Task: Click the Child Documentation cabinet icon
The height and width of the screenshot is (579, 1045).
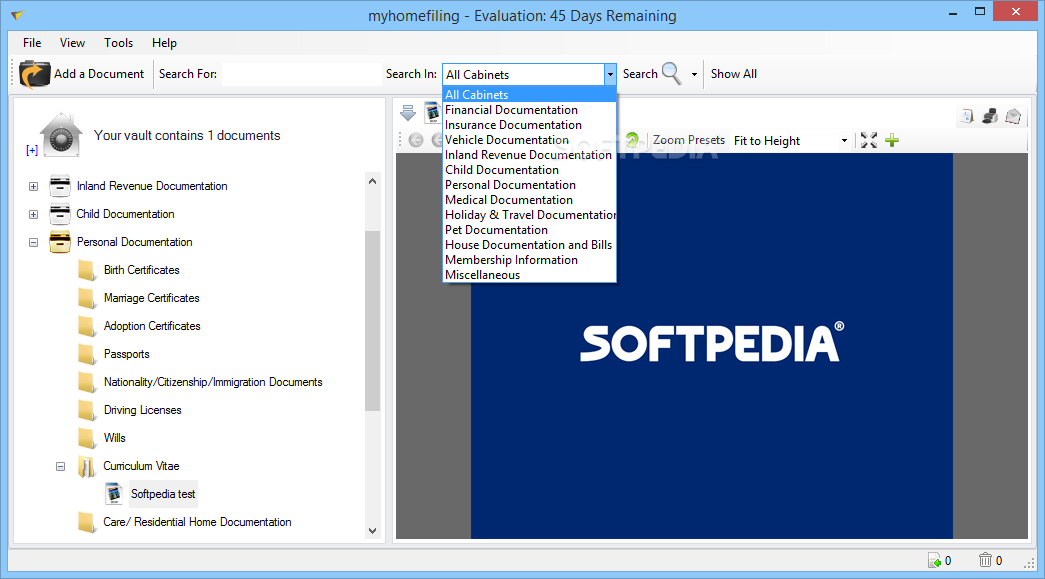Action: coord(60,215)
